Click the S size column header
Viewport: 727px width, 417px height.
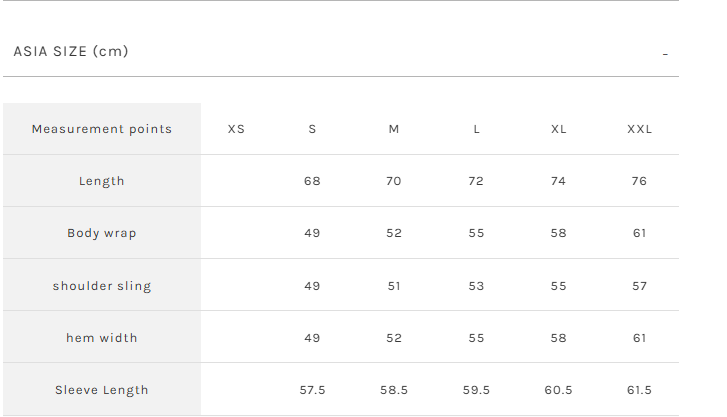[312, 129]
